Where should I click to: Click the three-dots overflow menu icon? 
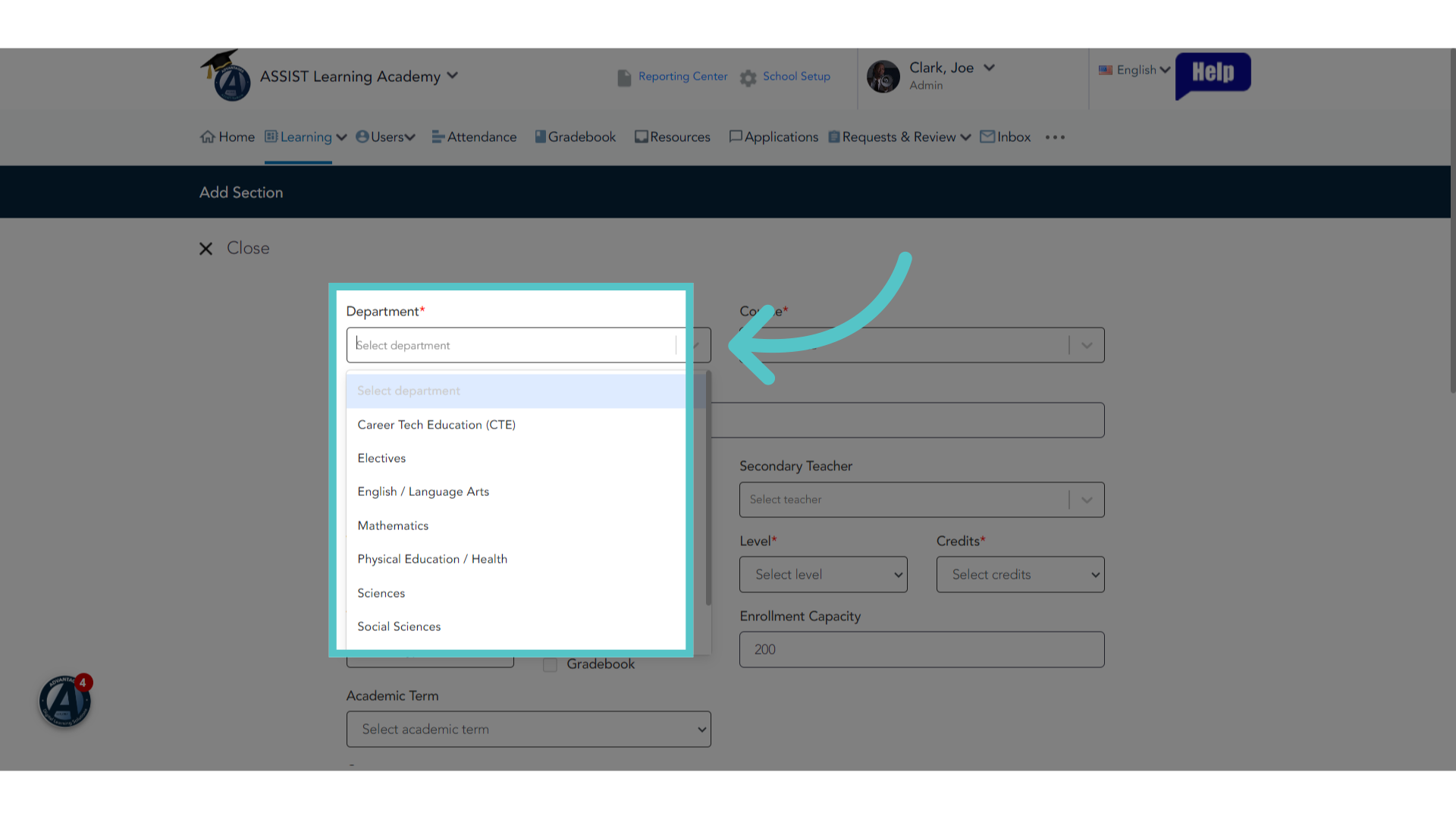click(1055, 137)
